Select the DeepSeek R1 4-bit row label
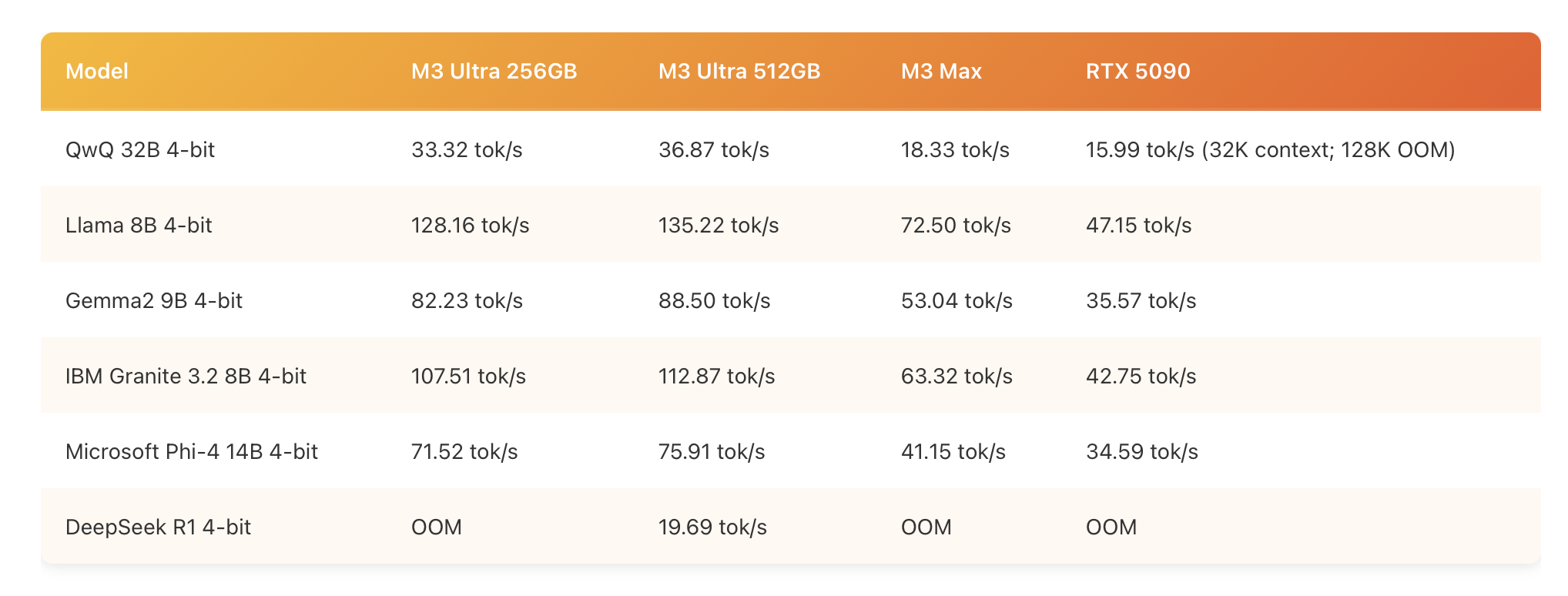This screenshot has width=1568, height=596. 158,527
